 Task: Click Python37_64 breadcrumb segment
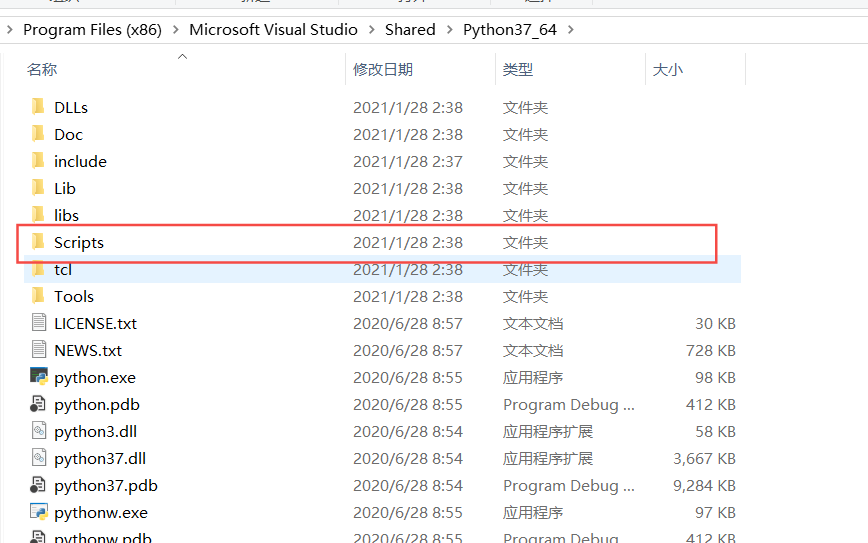coord(510,29)
